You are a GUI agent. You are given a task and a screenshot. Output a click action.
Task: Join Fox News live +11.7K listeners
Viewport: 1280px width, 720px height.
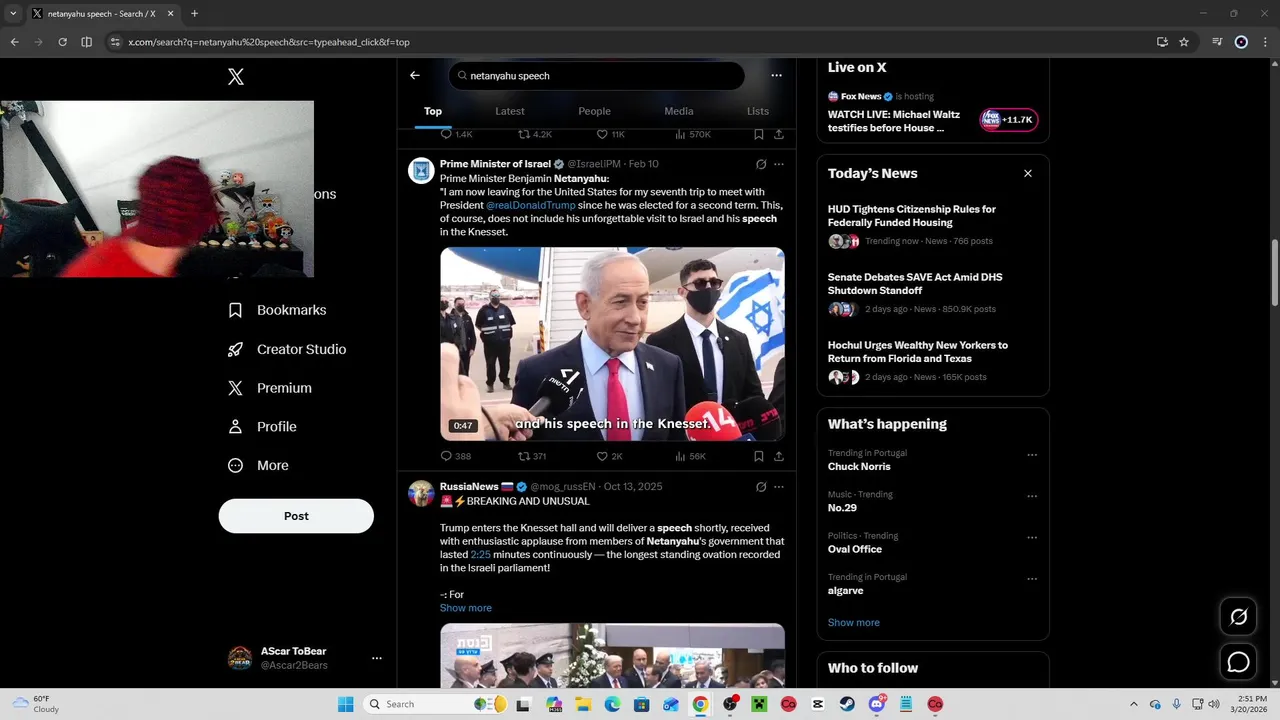click(x=1008, y=120)
